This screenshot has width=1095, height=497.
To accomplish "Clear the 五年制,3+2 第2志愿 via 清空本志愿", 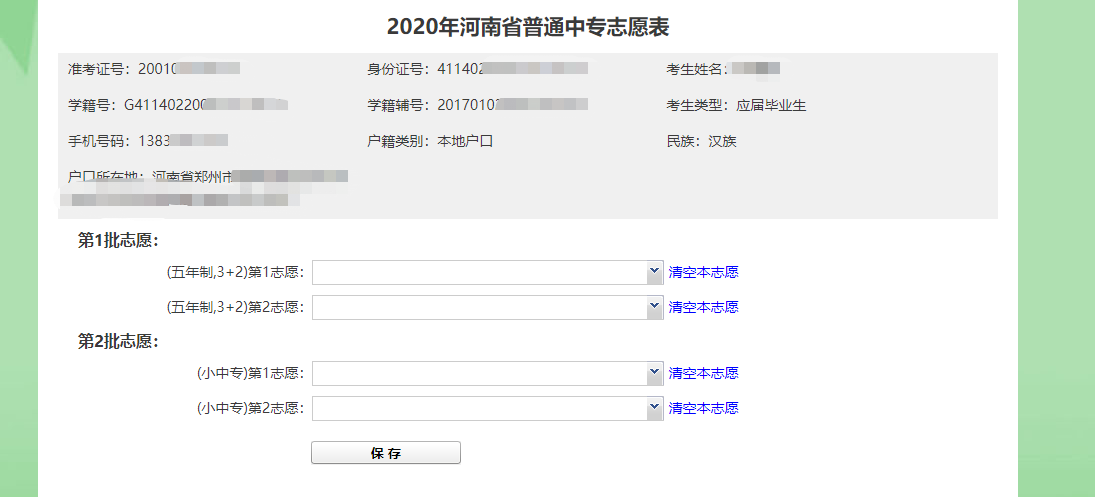I will point(703,307).
